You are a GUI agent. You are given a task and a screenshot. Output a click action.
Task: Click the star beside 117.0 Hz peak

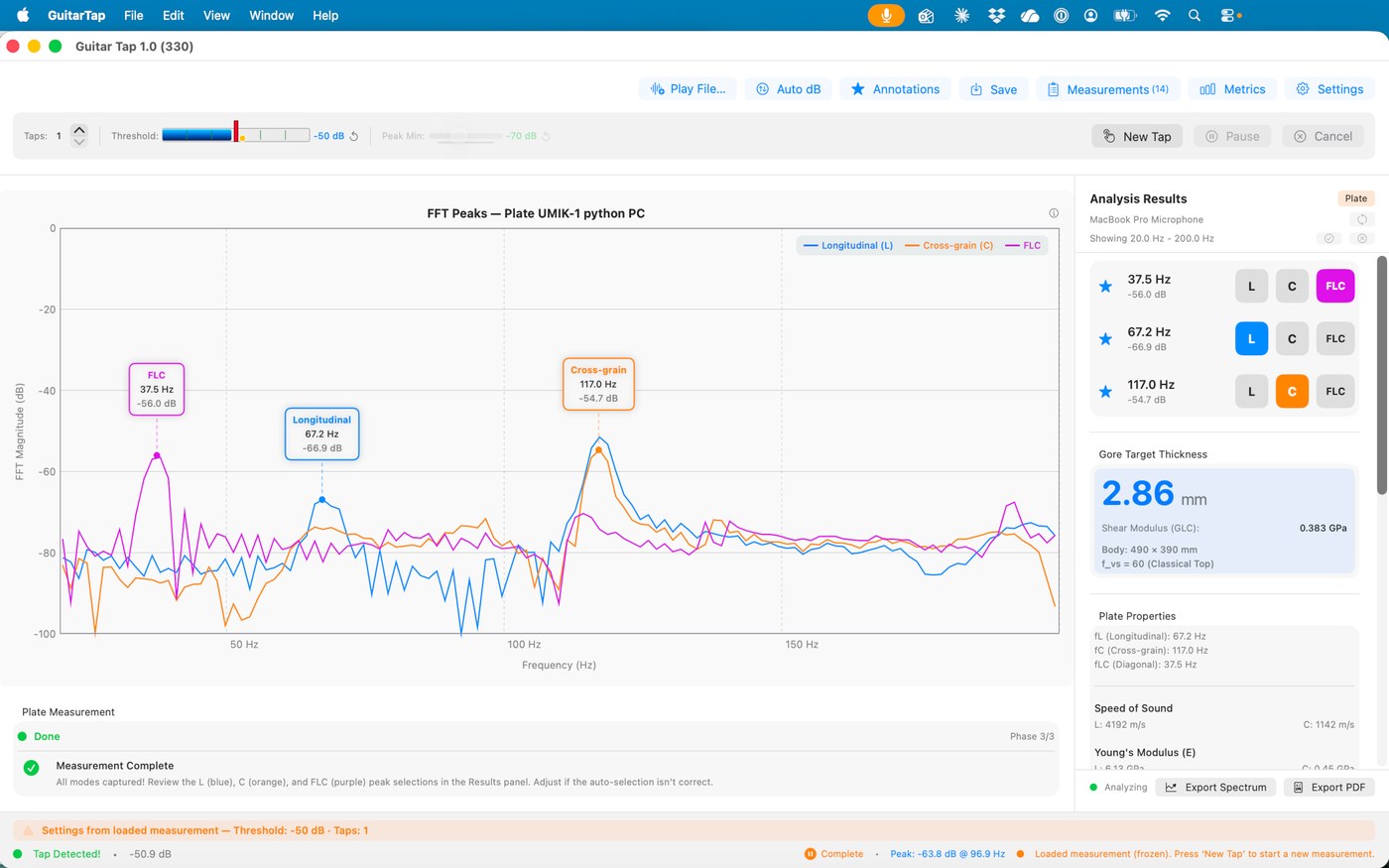click(1105, 392)
